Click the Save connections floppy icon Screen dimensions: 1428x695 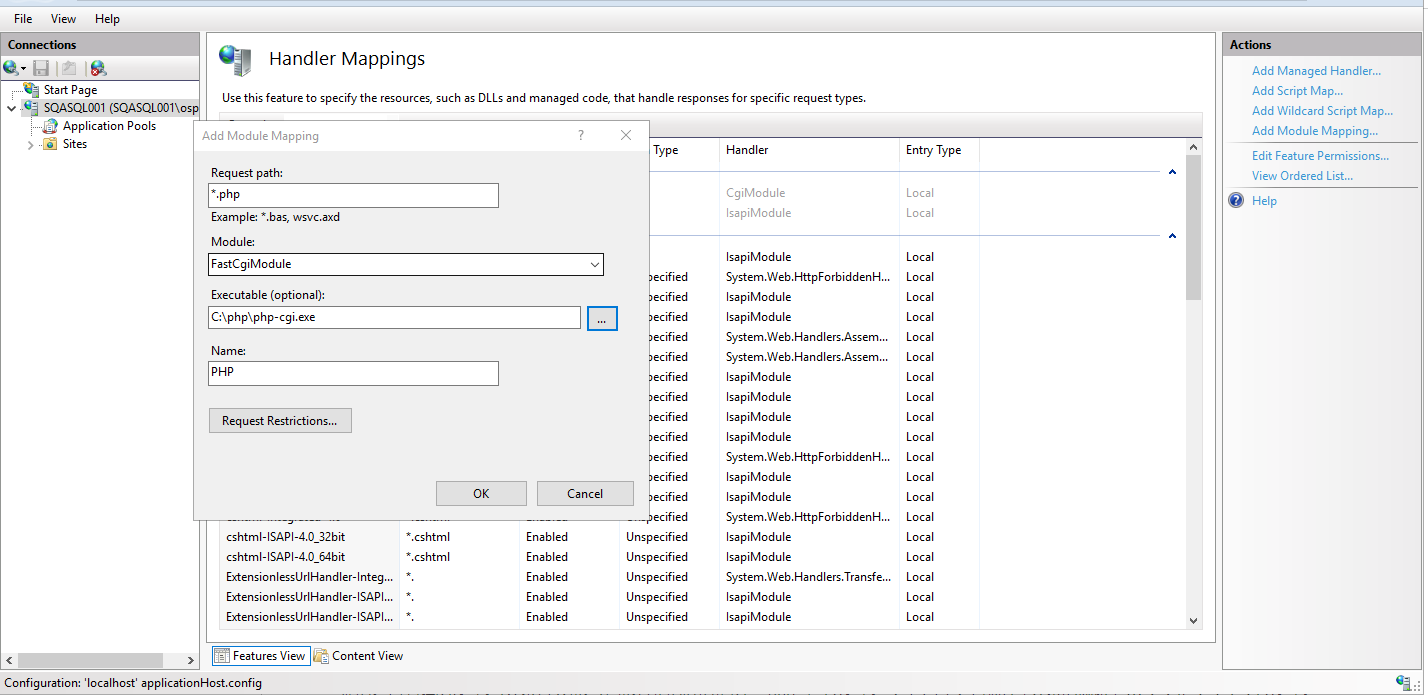pyautogui.click(x=41, y=68)
